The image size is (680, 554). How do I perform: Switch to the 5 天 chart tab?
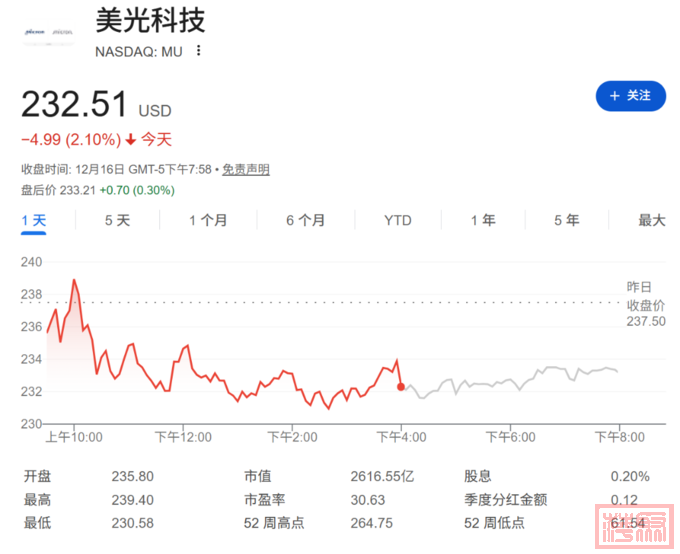coord(118,220)
